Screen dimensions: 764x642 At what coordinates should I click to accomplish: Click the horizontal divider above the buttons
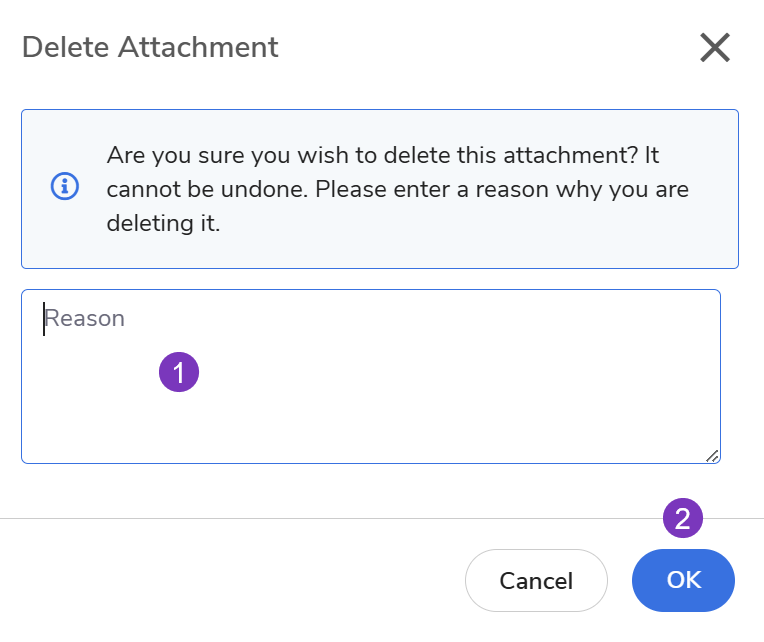300,518
